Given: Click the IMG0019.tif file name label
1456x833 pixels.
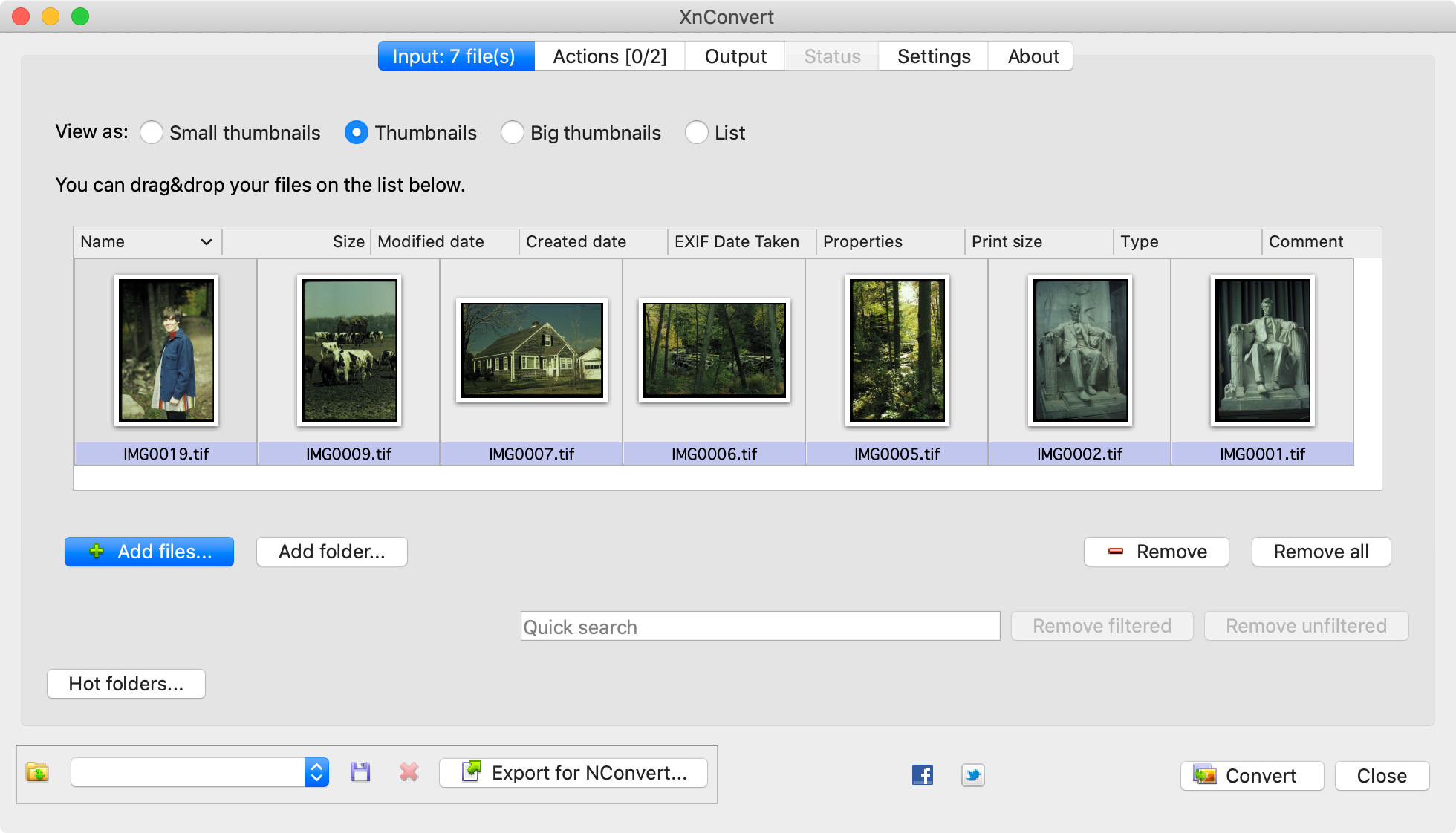Looking at the screenshot, I should (166, 454).
